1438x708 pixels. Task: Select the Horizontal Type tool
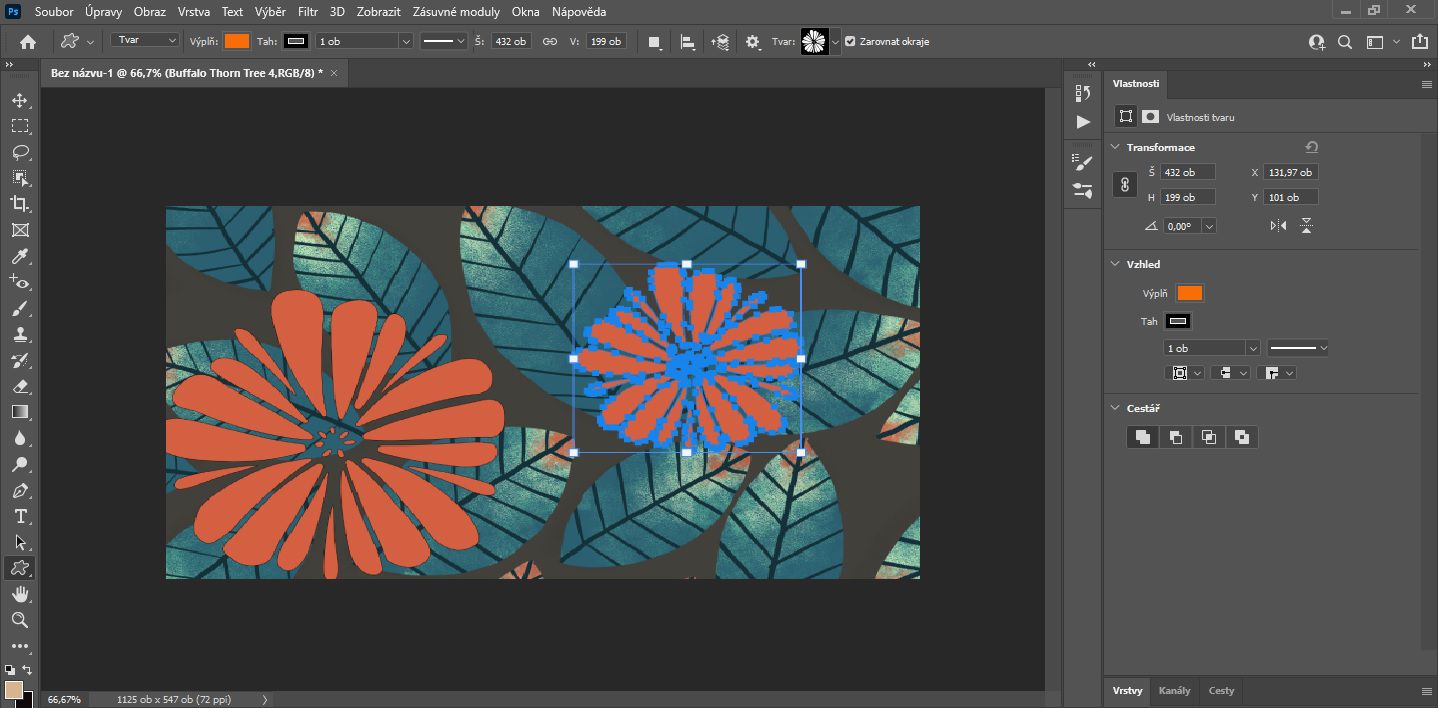19,516
